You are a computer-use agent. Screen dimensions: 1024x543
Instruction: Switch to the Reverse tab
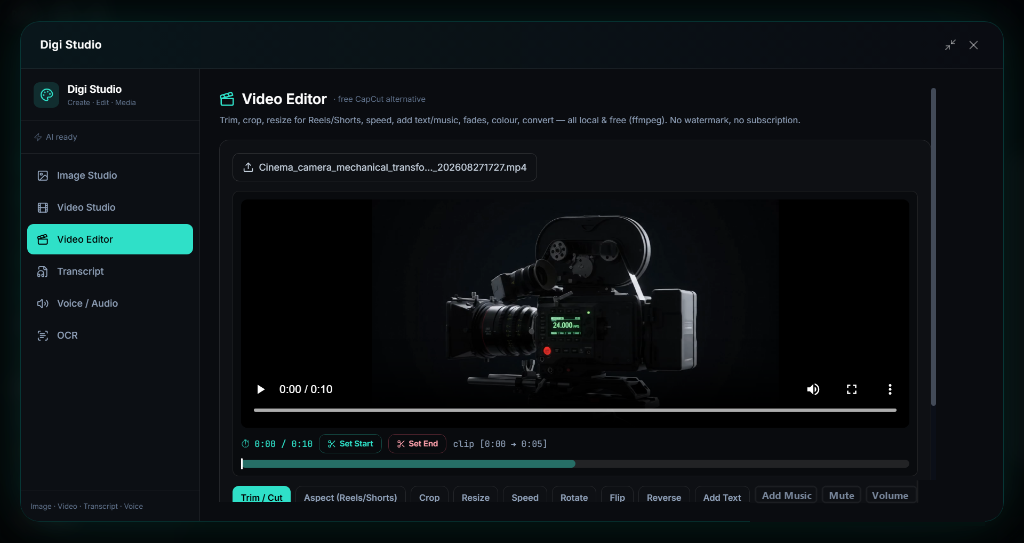tap(664, 495)
